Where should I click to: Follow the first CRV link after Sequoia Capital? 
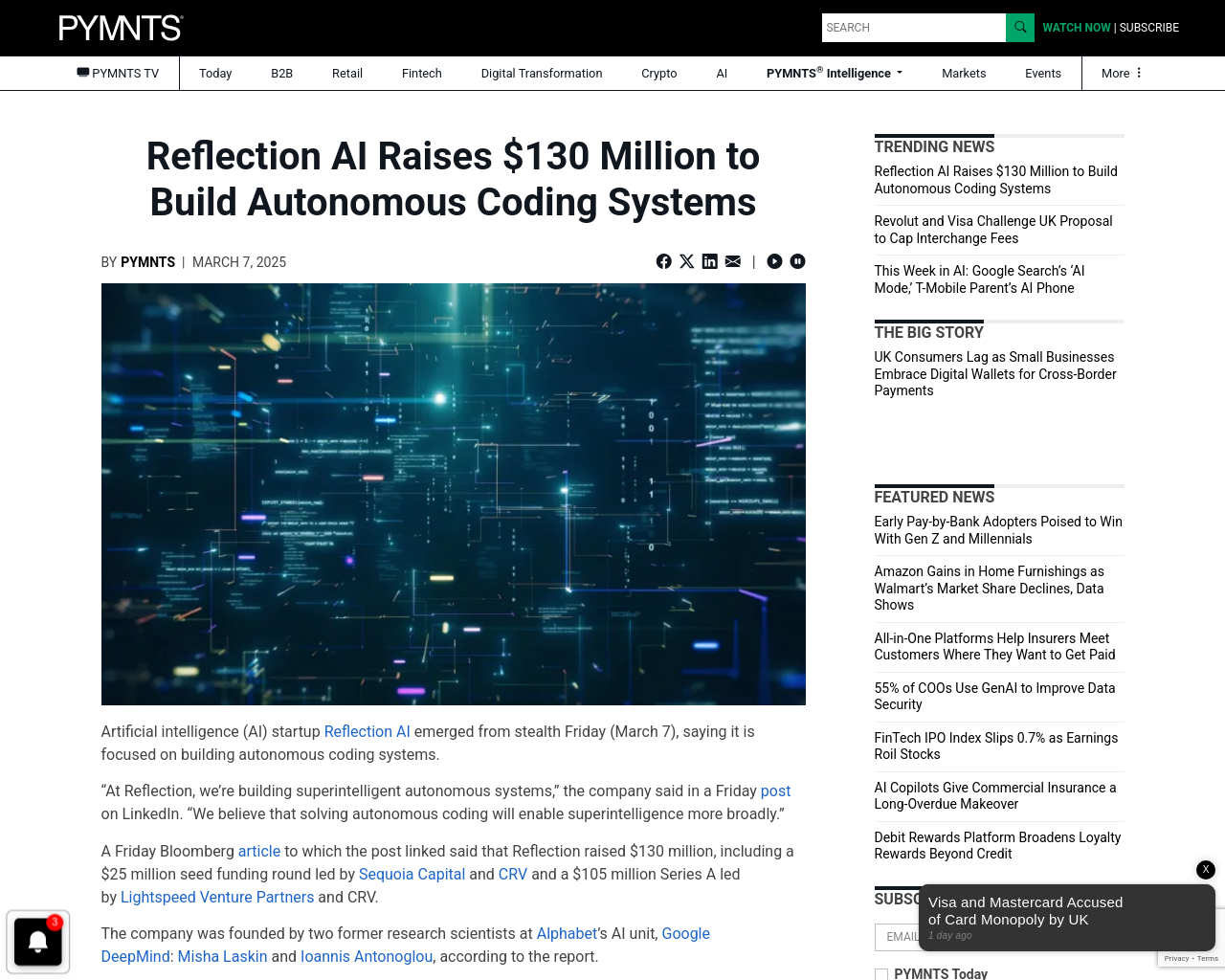(513, 874)
